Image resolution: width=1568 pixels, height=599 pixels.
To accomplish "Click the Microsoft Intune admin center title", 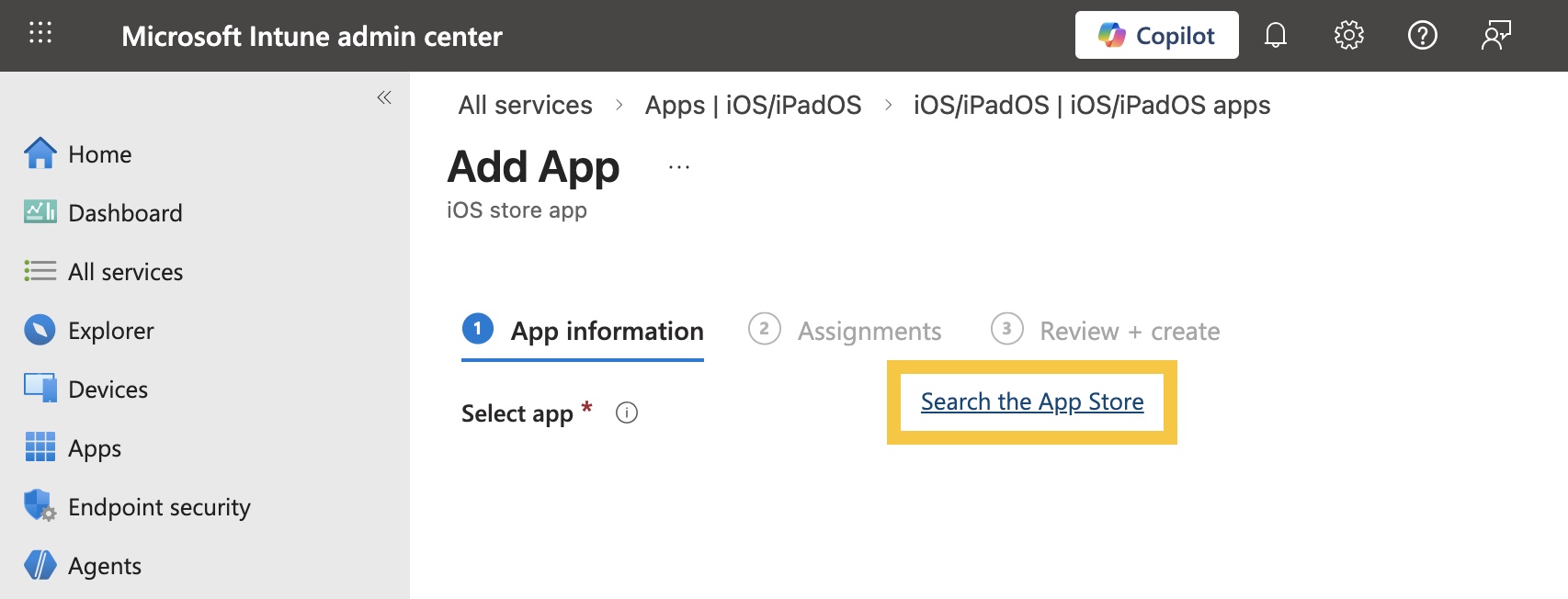I will coord(312,36).
